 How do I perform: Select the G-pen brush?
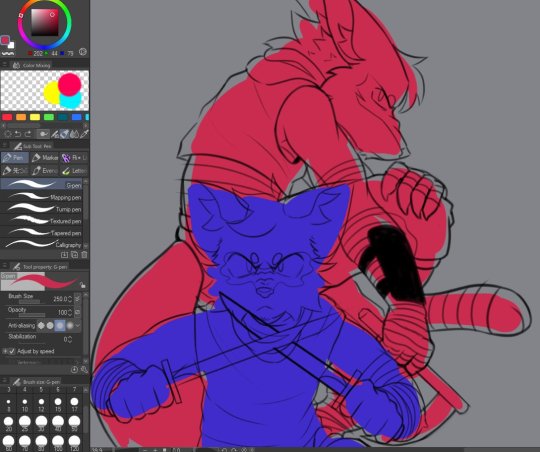pyautogui.click(x=41, y=185)
